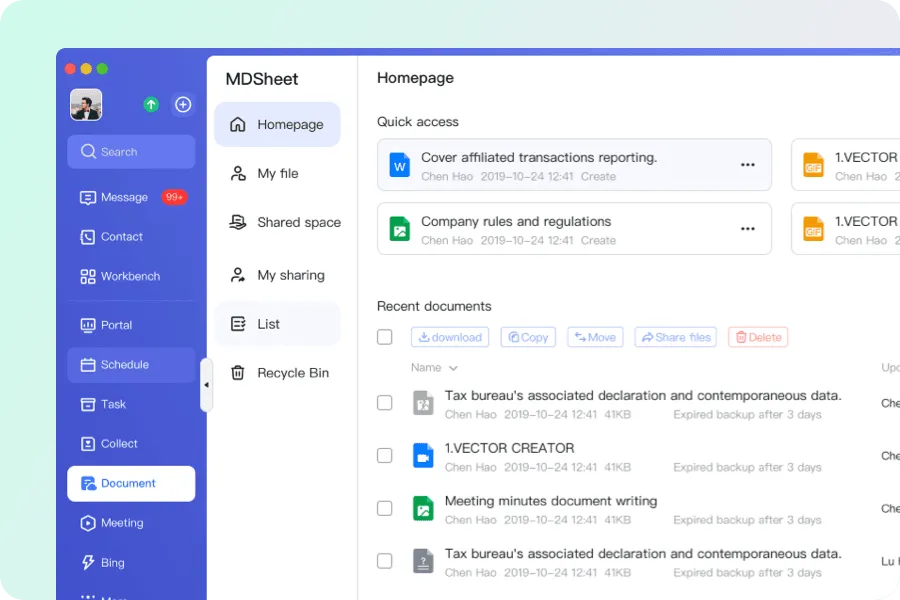Click the green image icon of Meeting minutes
This screenshot has width=900, height=600.
(x=423, y=509)
